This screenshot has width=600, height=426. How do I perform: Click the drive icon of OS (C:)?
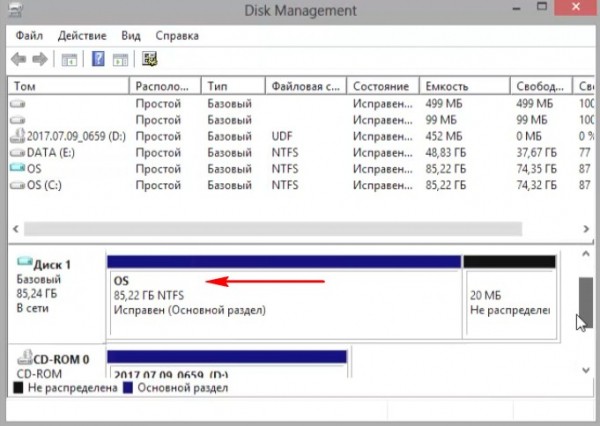click(x=18, y=185)
